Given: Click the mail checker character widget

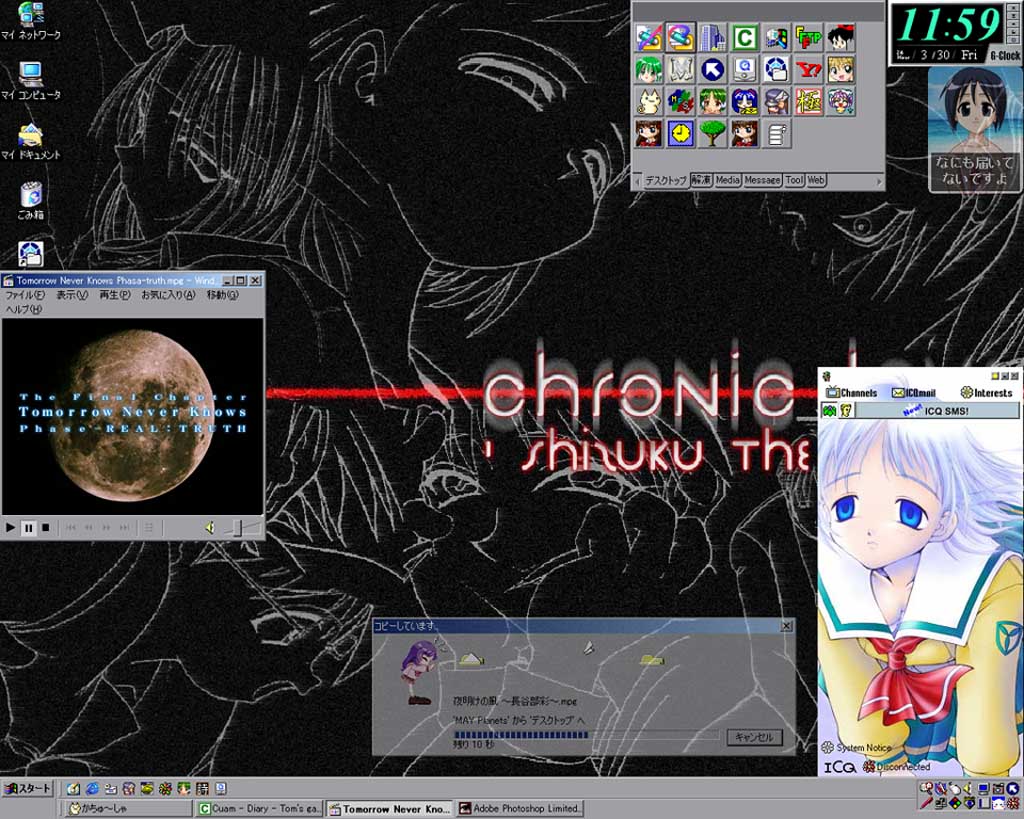Looking at the screenshot, I should [974, 130].
